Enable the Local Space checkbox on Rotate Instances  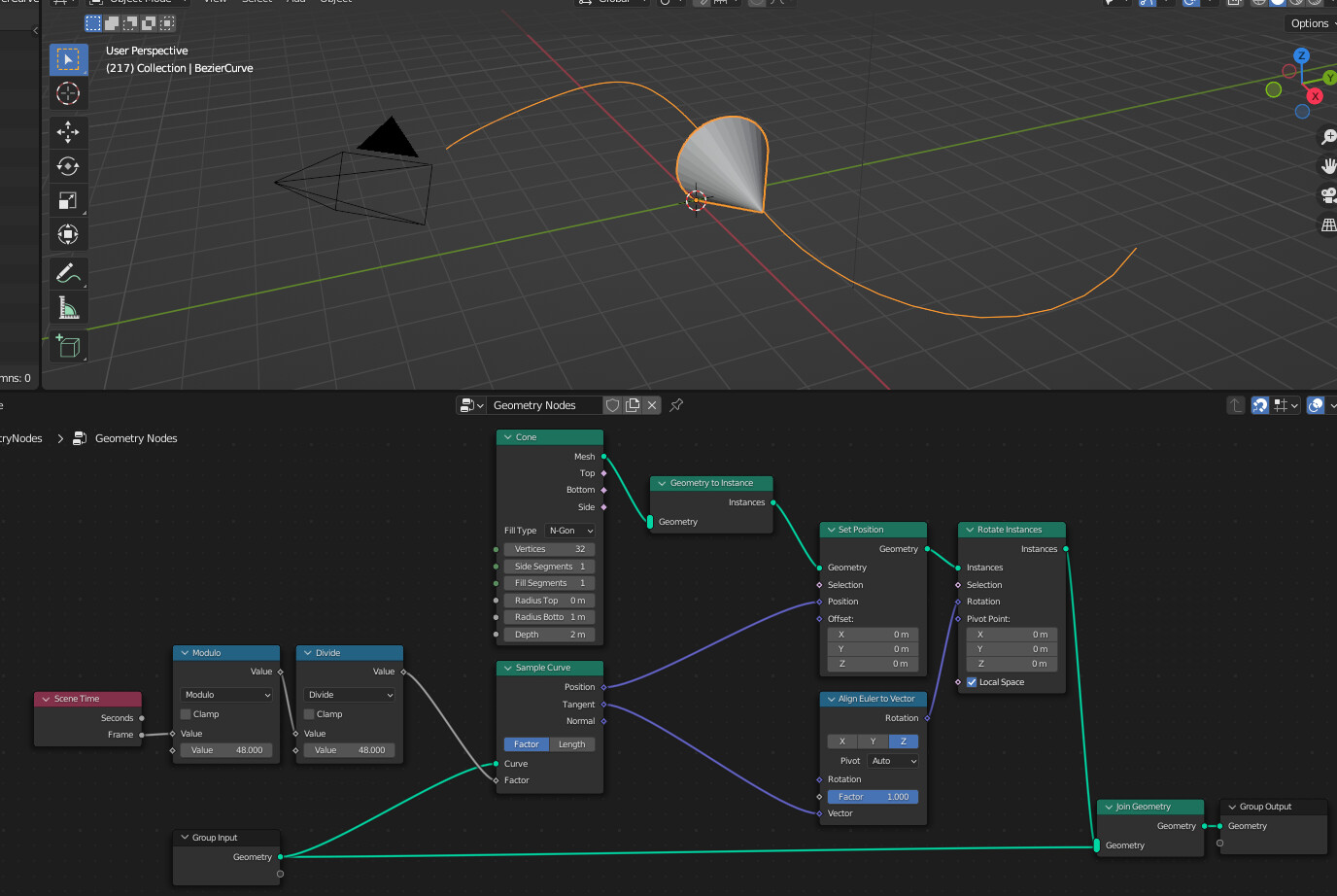(971, 681)
